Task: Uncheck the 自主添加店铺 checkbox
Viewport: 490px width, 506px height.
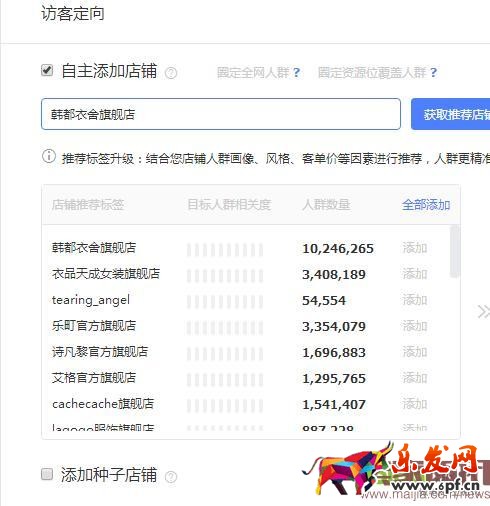Action: pyautogui.click(x=47, y=70)
